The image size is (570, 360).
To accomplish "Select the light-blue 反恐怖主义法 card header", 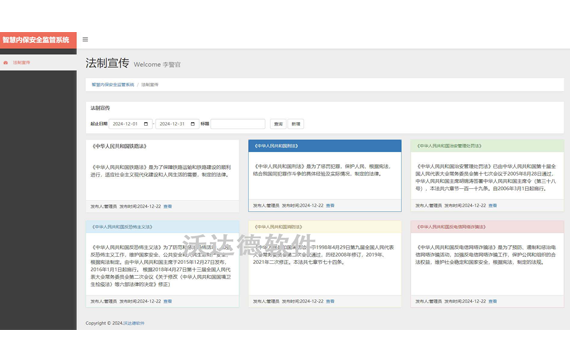I will tap(162, 227).
